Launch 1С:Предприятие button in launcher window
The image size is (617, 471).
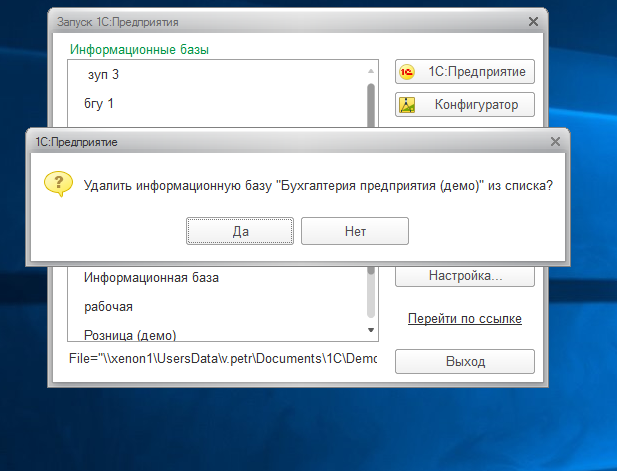[x=465, y=72]
